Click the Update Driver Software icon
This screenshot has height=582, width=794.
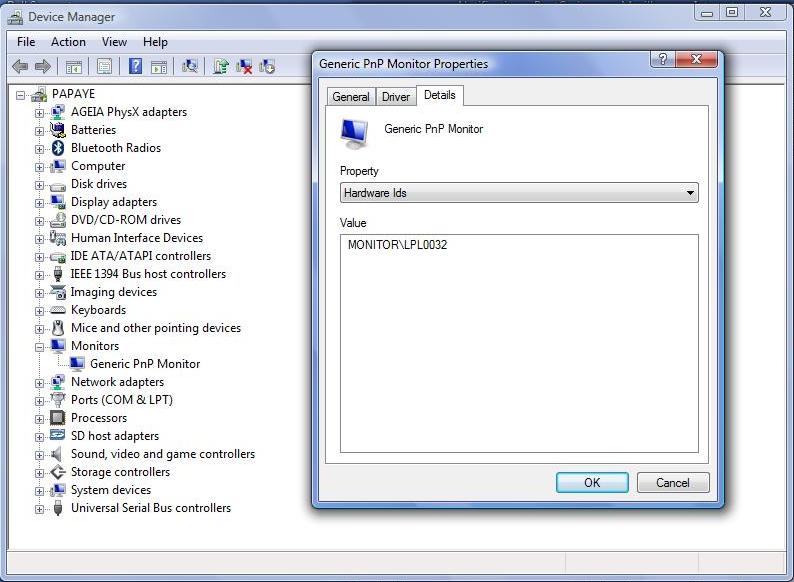[221, 66]
